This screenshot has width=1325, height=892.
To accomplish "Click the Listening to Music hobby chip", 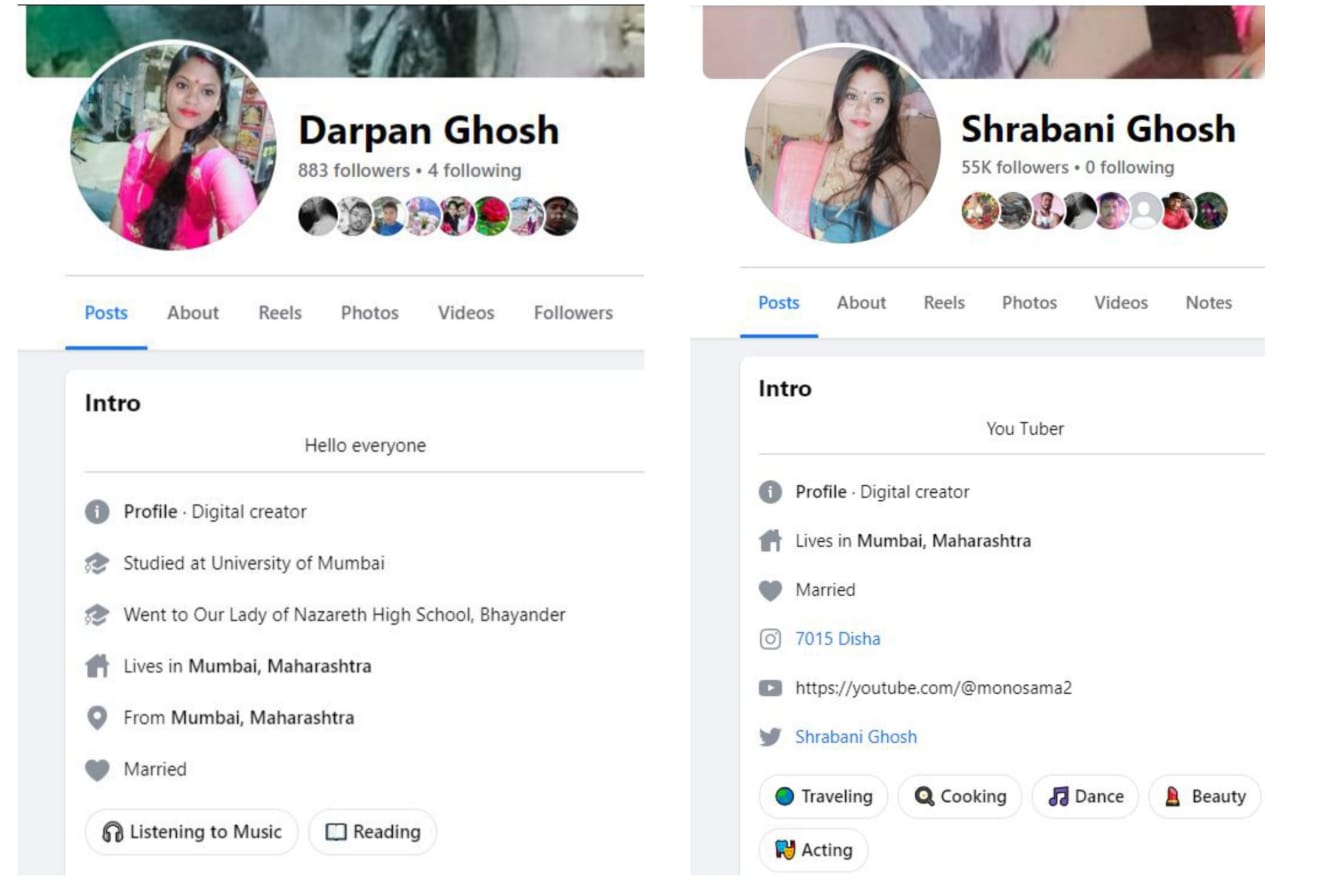I will [x=192, y=832].
